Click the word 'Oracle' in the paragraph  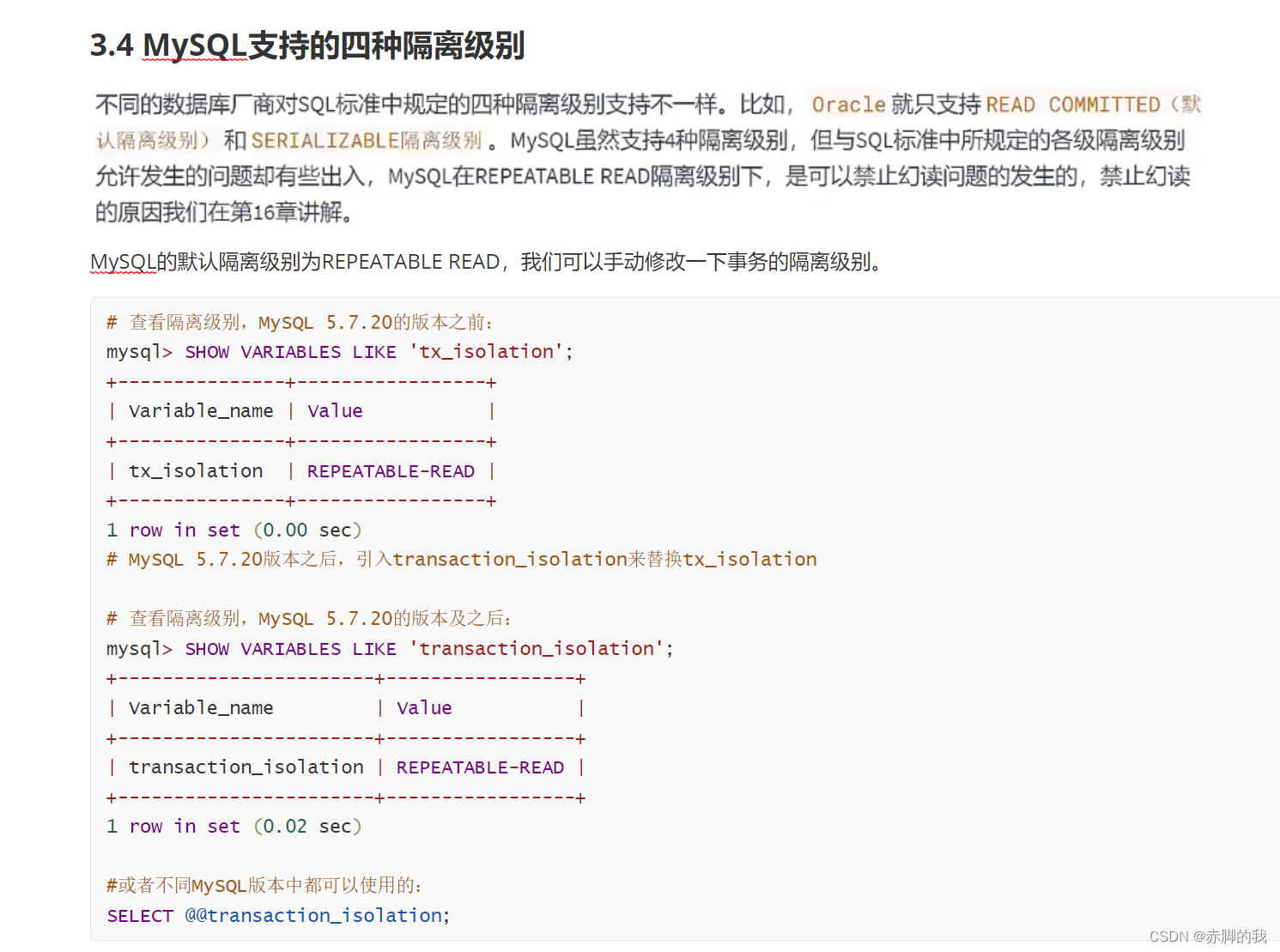848,105
